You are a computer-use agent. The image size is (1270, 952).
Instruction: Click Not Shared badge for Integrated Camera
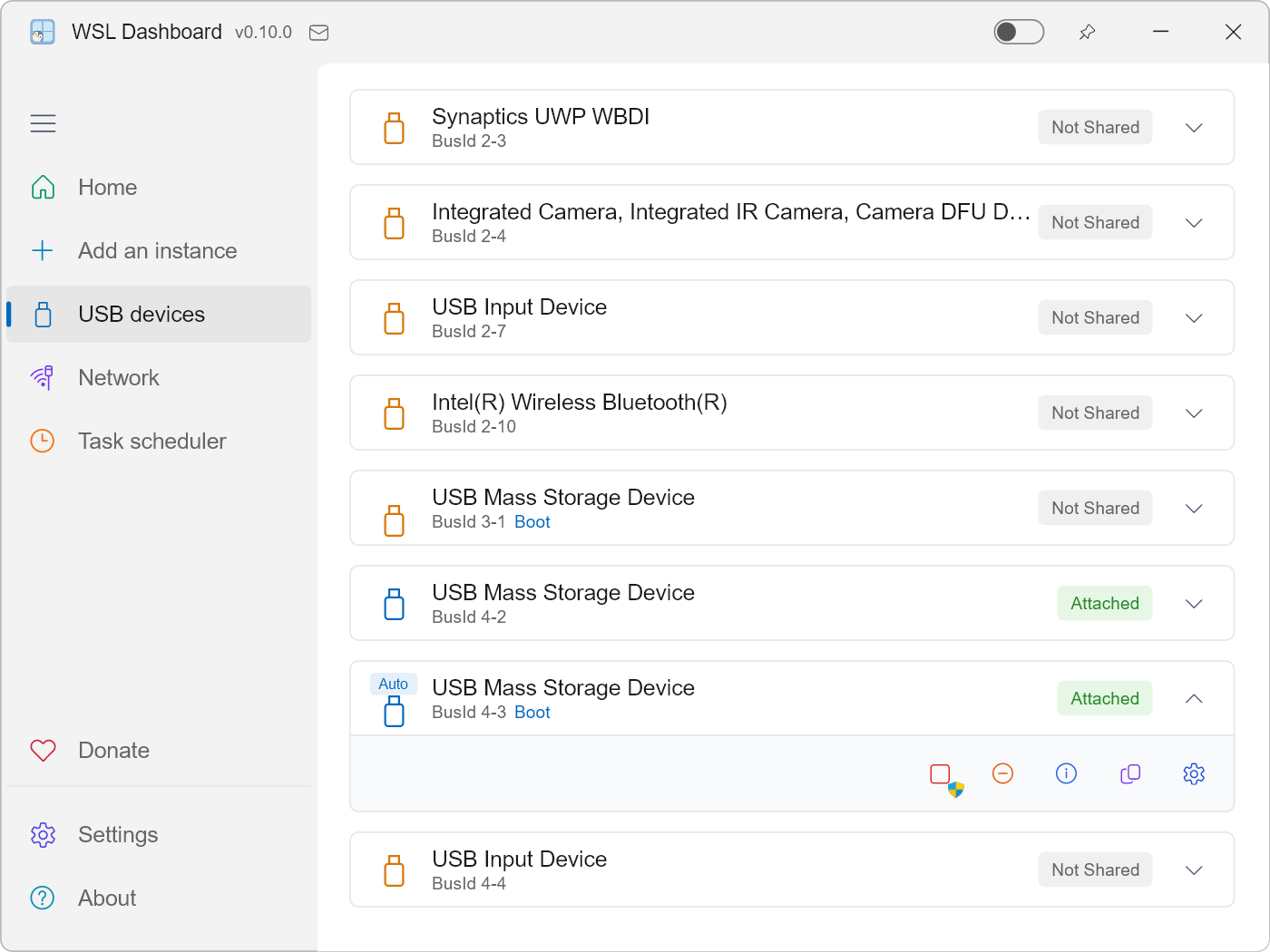click(x=1095, y=223)
